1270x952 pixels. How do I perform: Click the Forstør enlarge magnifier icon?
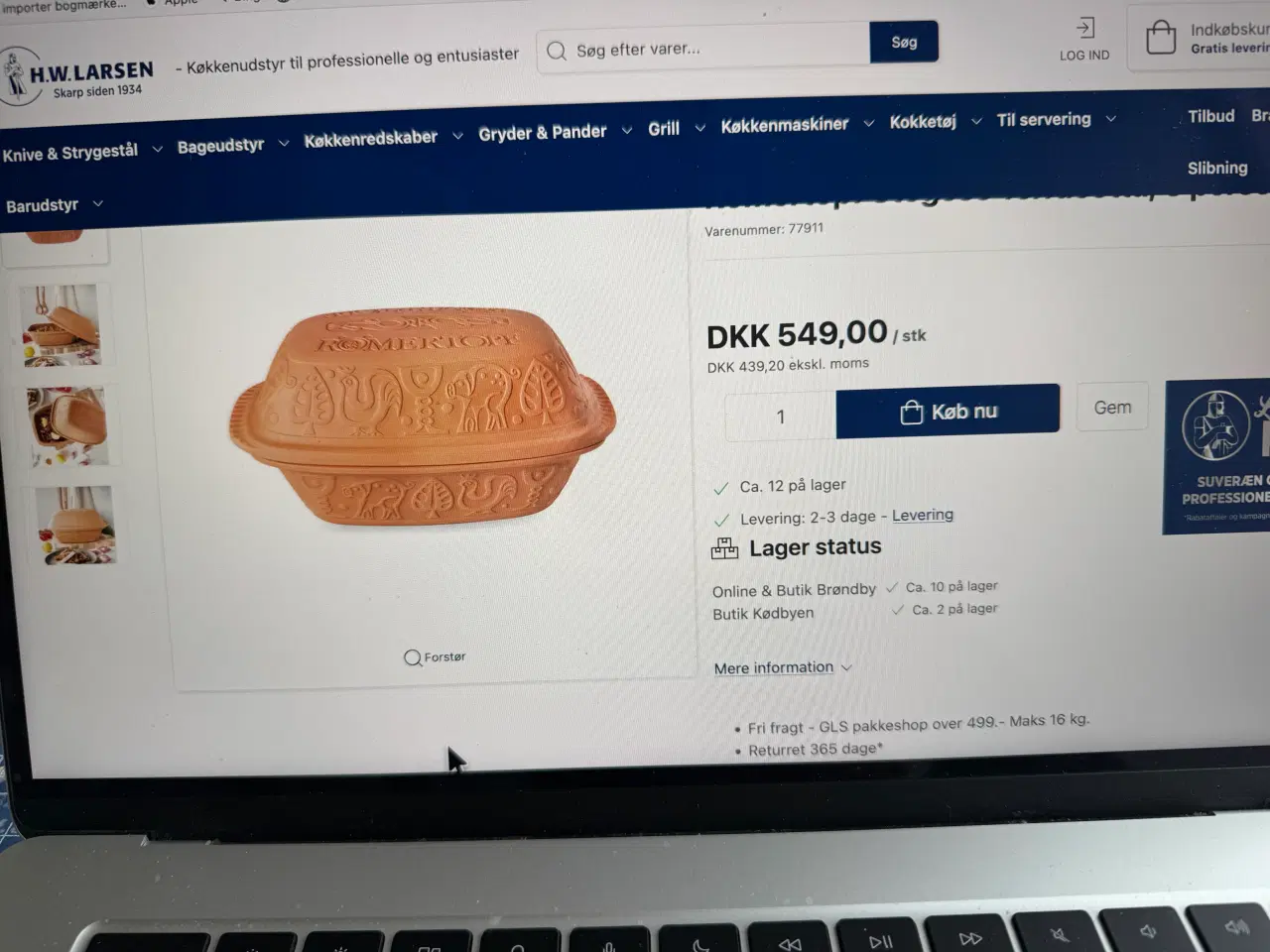[412, 657]
